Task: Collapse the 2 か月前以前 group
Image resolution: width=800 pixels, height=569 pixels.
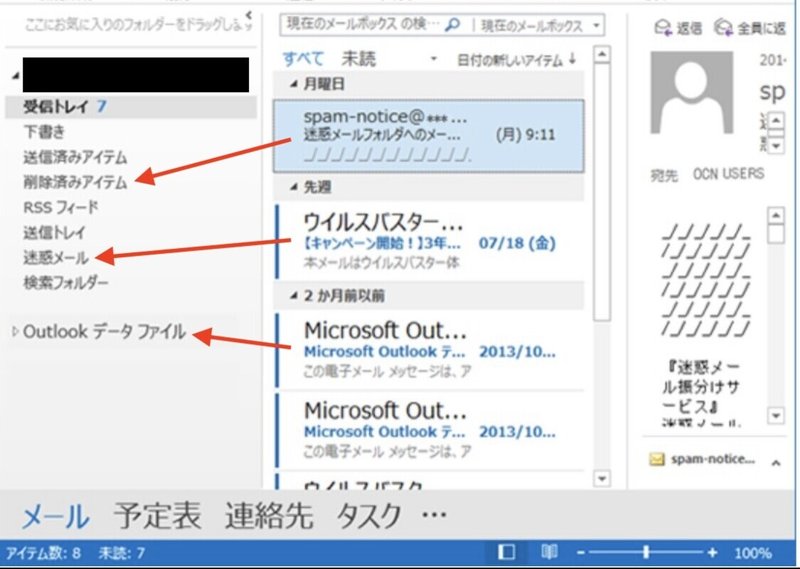Action: pos(293,295)
